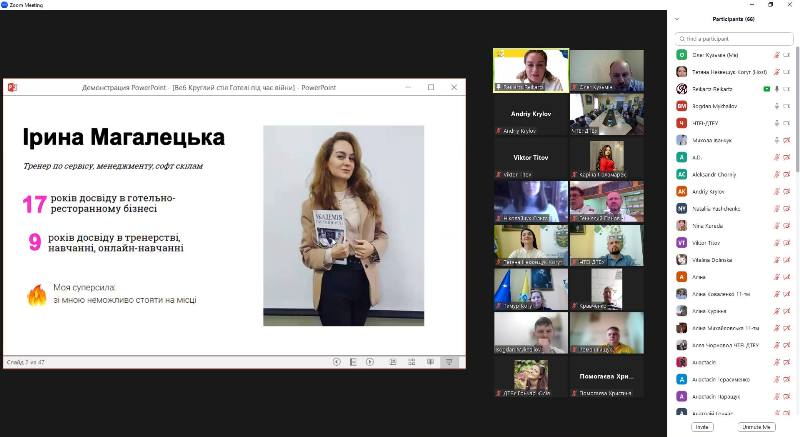Click microphone icon on Roberts row
The image size is (800, 437).
click(777, 89)
